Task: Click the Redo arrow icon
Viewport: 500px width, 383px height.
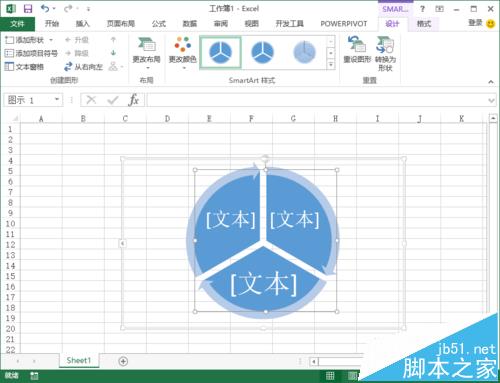Action: click(x=68, y=9)
